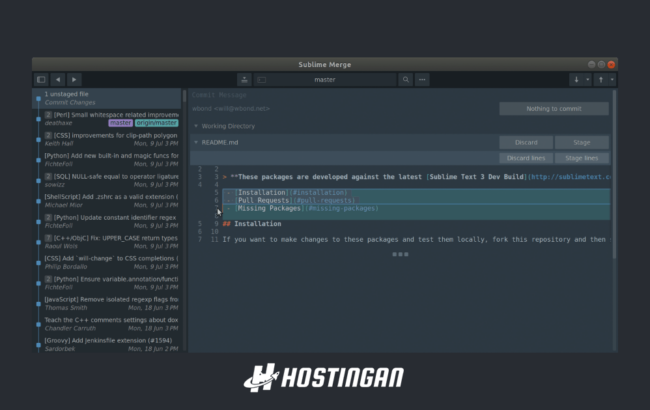Open the stash icon button
The width and height of the screenshot is (650, 410).
(x=245, y=80)
